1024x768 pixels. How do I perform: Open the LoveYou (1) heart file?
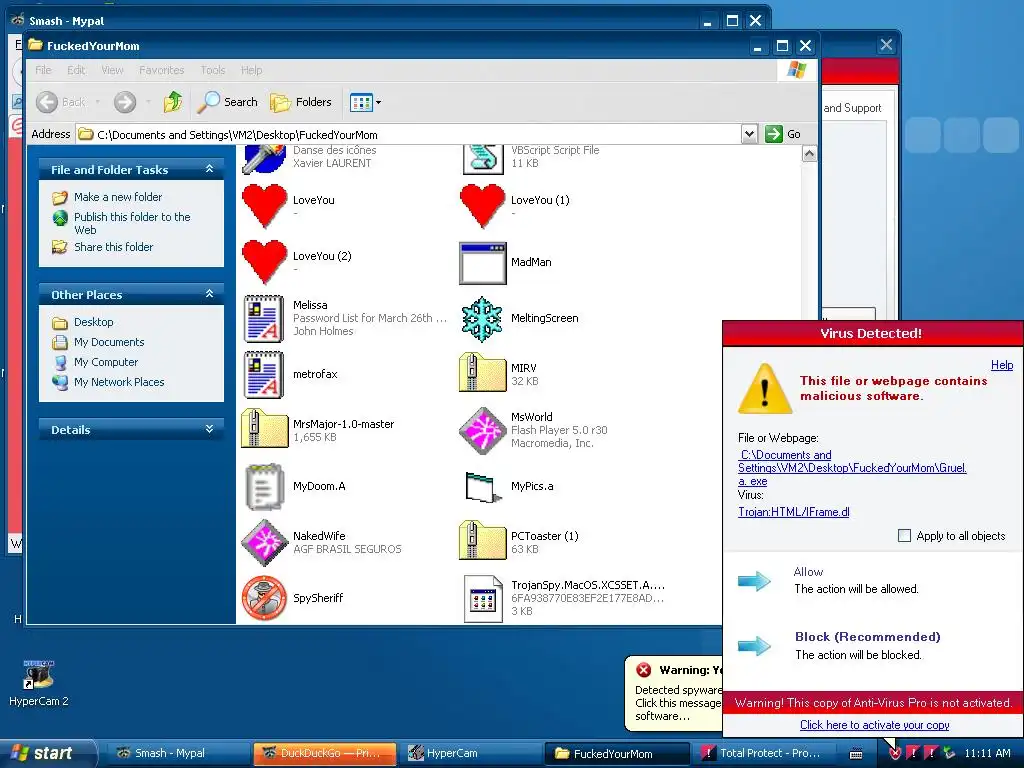pos(483,206)
